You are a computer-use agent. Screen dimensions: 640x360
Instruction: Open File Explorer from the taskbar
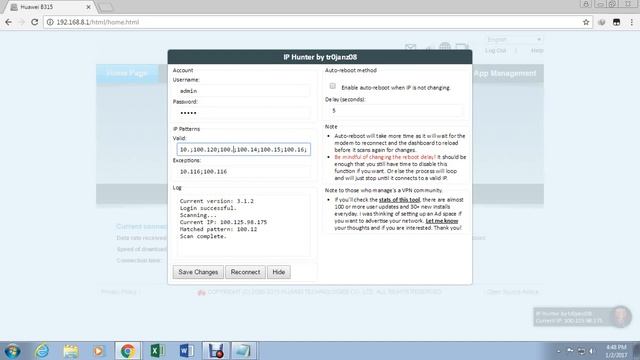click(x=71, y=351)
